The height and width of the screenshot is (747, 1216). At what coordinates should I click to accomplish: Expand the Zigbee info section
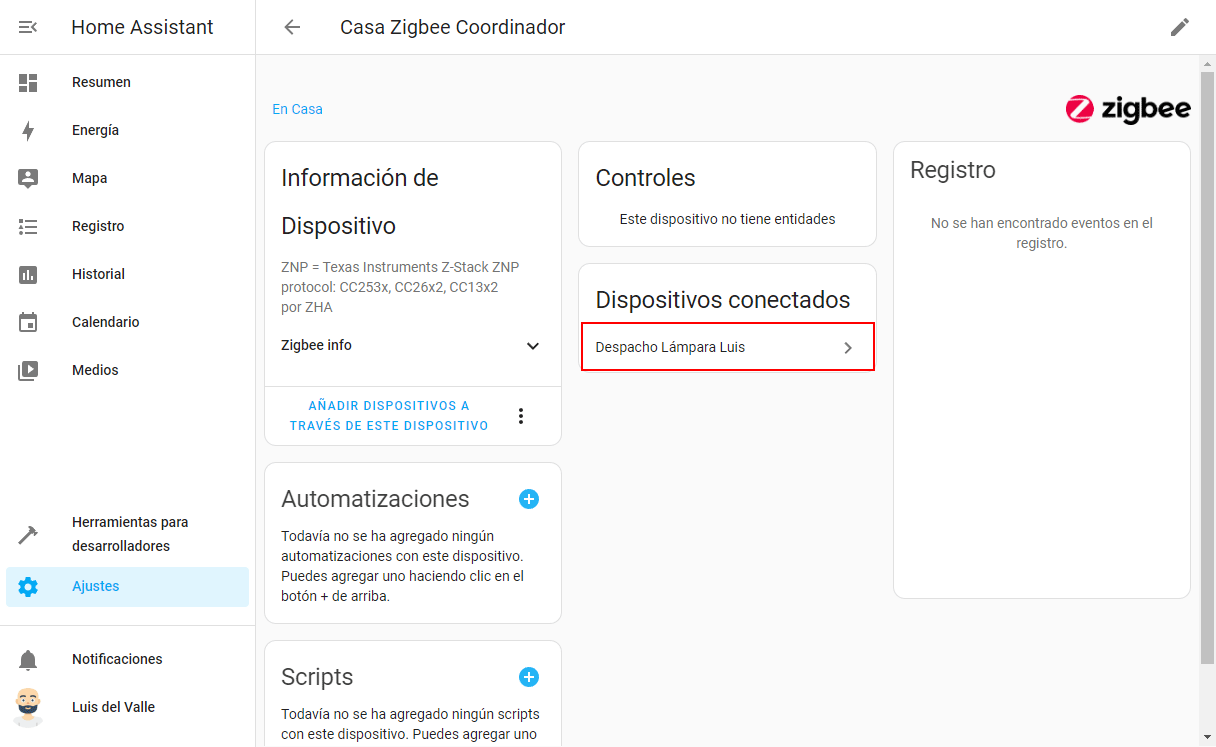[533, 346]
